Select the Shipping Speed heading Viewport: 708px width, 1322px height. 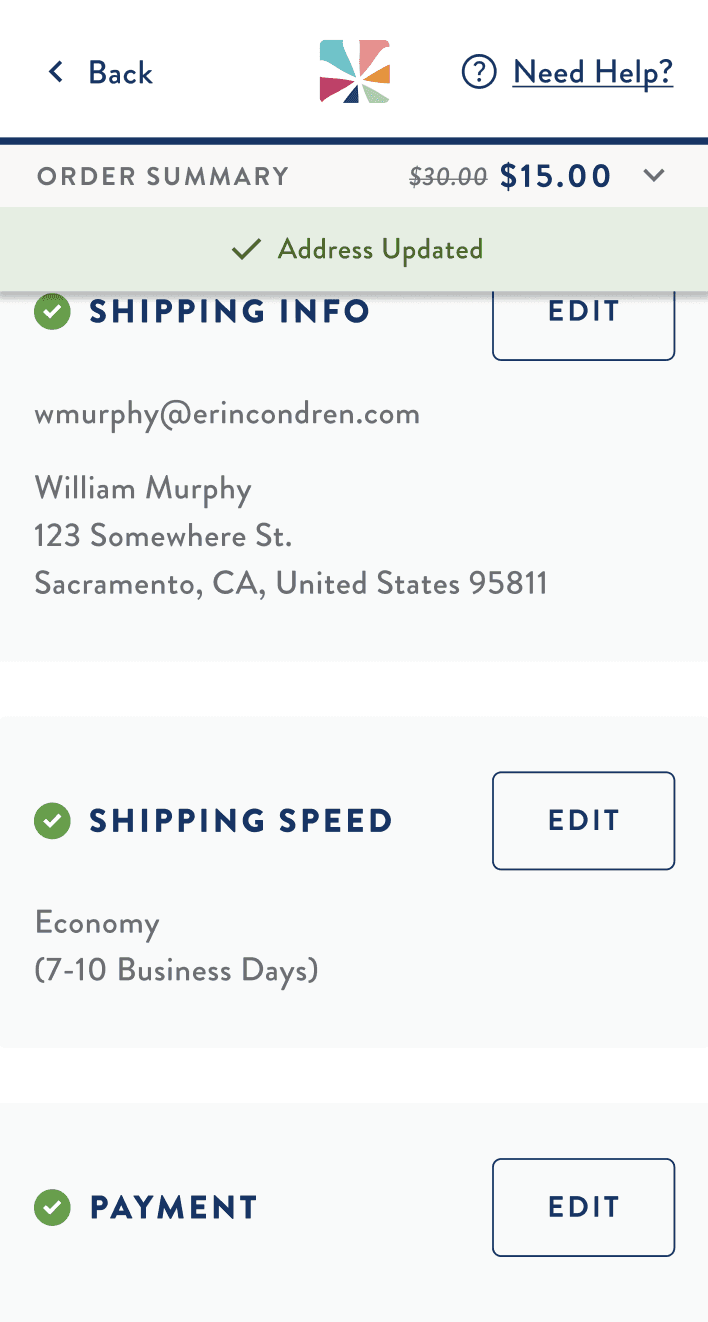pos(241,821)
